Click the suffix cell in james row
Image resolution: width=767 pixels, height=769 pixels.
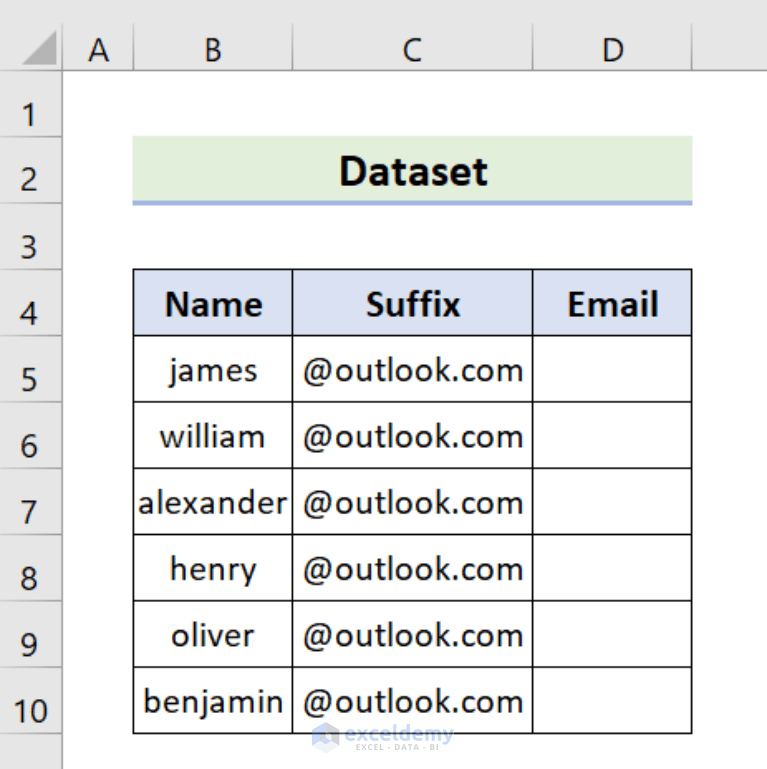(412, 369)
